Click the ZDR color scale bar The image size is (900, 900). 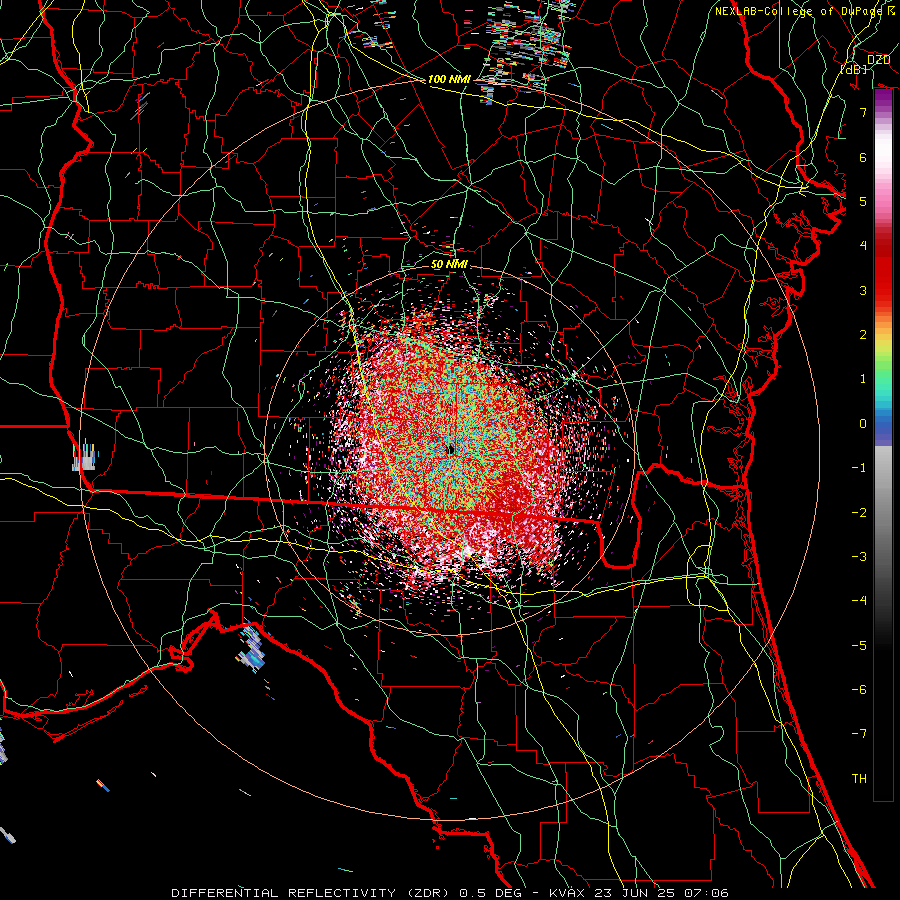pyautogui.click(x=883, y=445)
